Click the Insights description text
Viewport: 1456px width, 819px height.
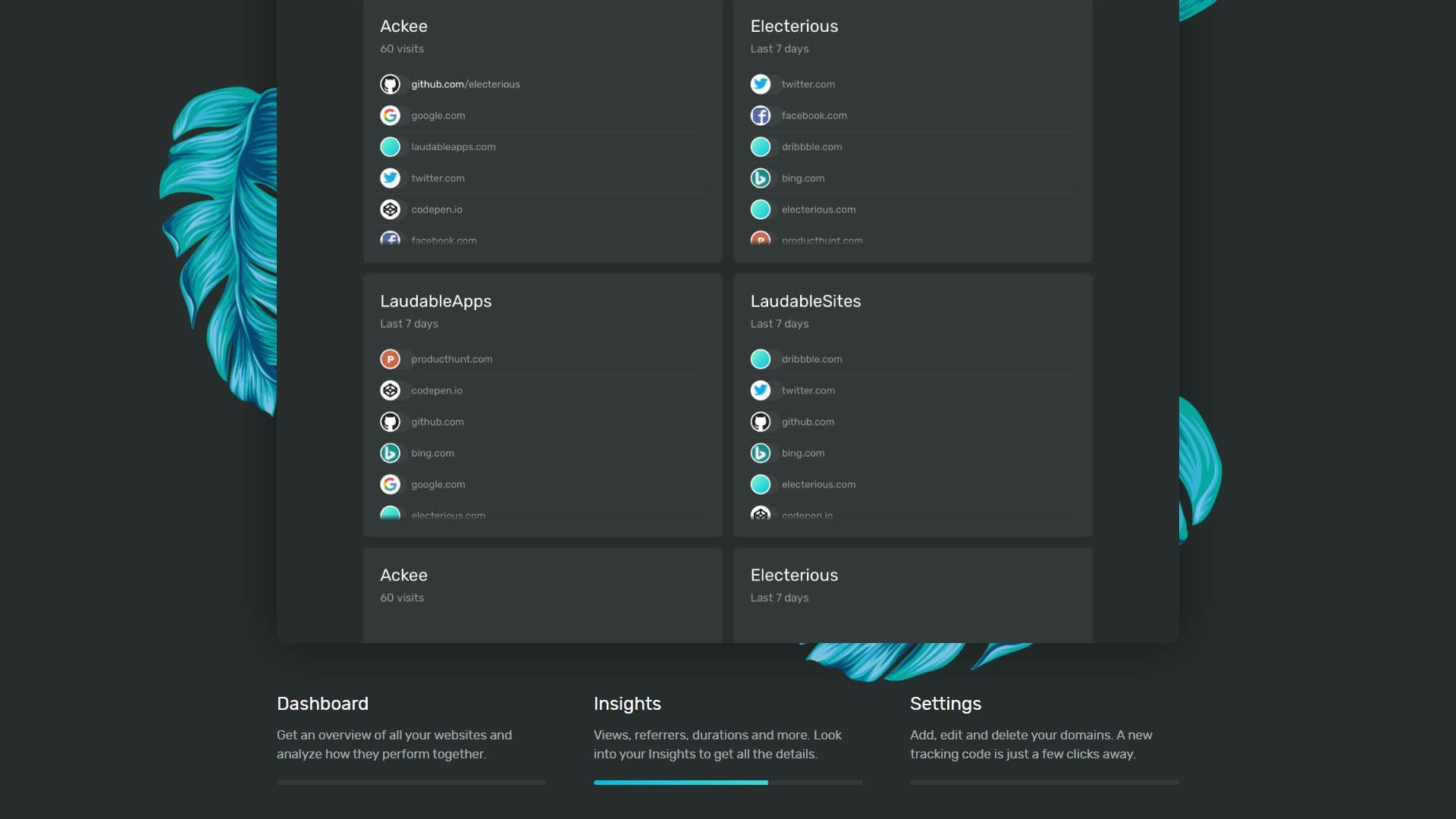717,744
